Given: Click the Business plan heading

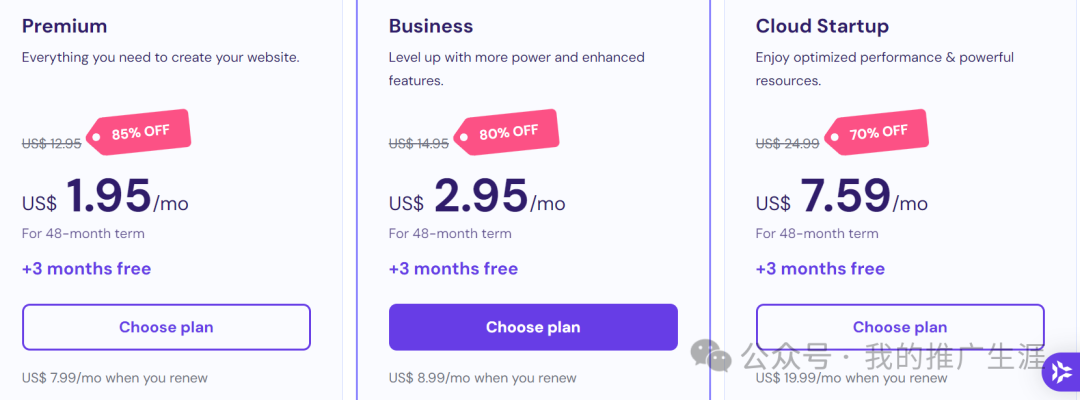Looking at the screenshot, I should pyautogui.click(x=431, y=27).
